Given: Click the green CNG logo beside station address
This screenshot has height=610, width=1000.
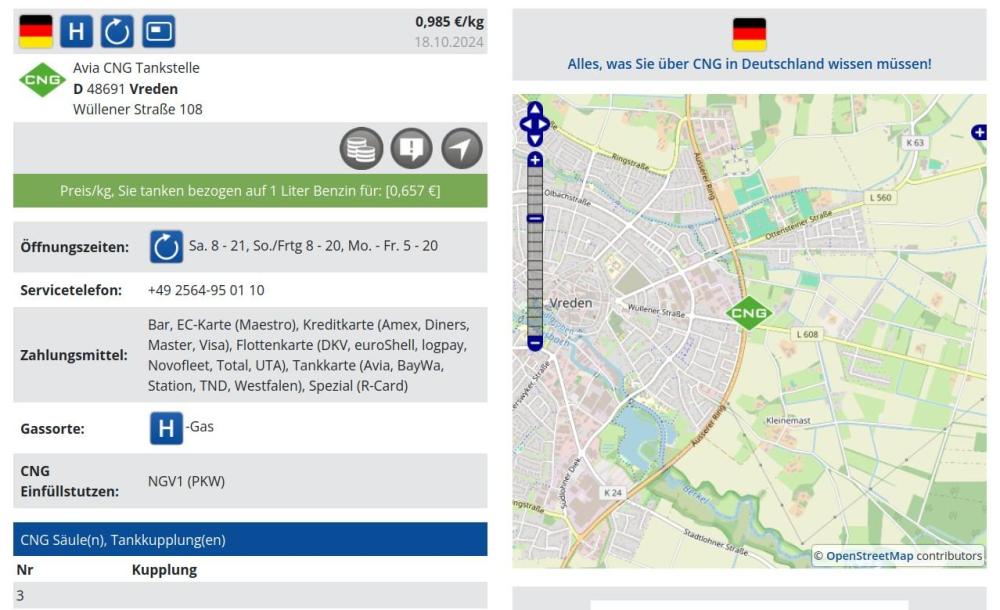Looking at the screenshot, I should pos(42,80).
